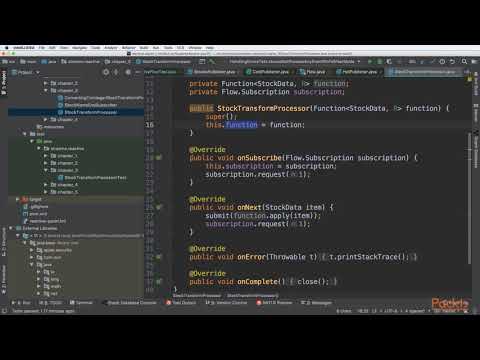This screenshot has width=480, height=360.
Task: Open the 4: Run tool window
Action: (x=21, y=303)
